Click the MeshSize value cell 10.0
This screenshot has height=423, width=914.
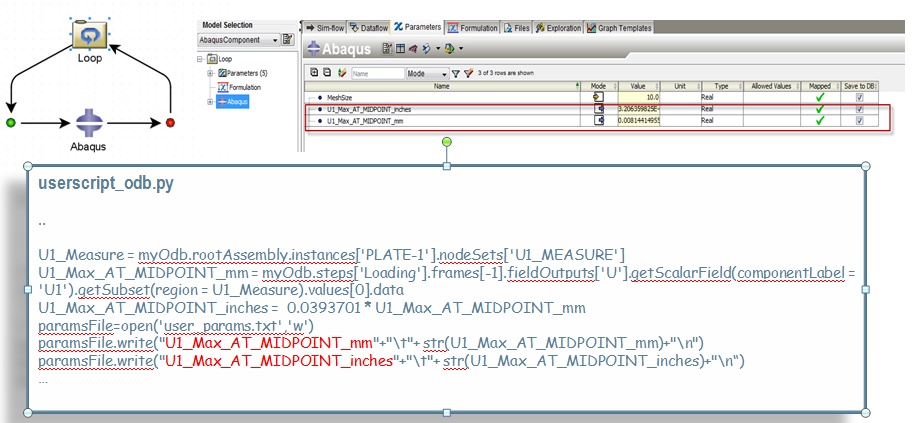pos(638,97)
